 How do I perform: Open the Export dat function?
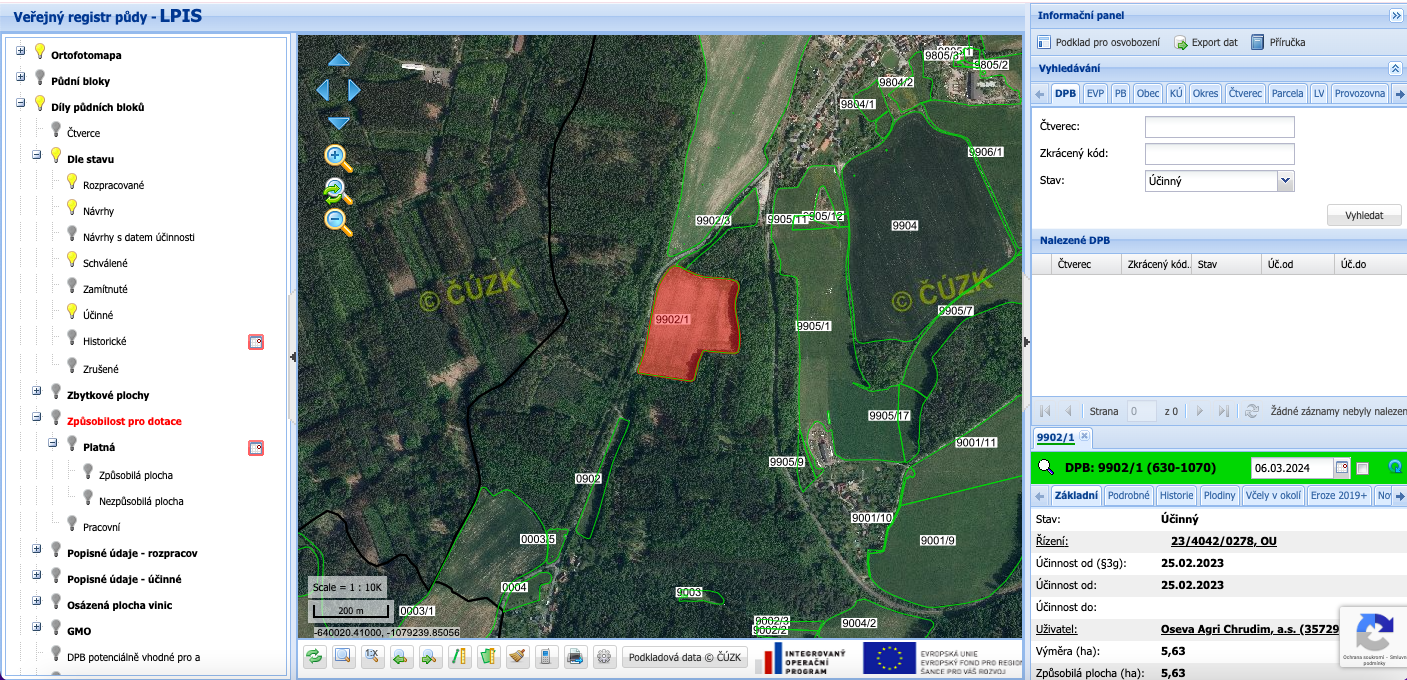coord(1205,43)
